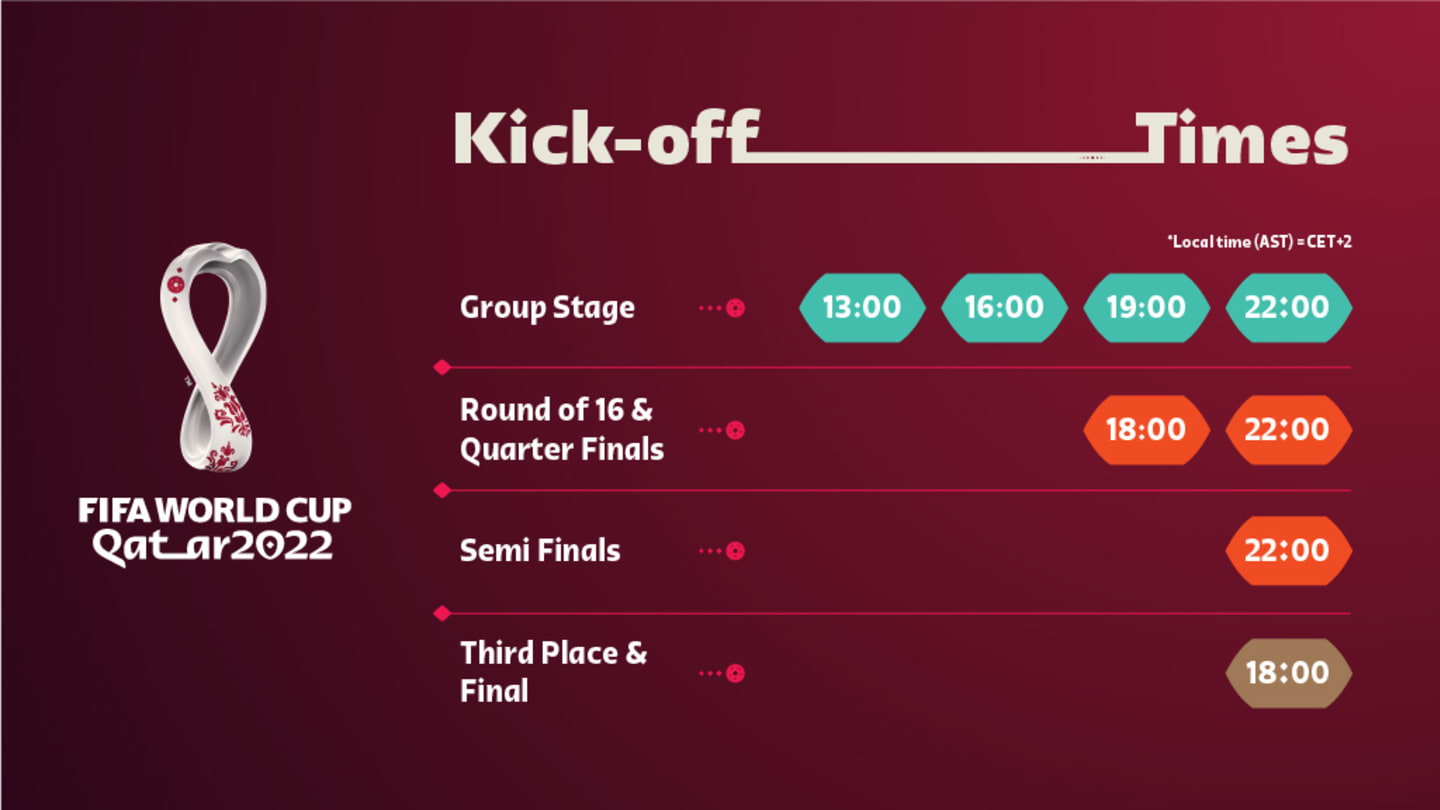Click the diamond marker below Semi Finals row
1440x810 pixels.
(x=442, y=613)
